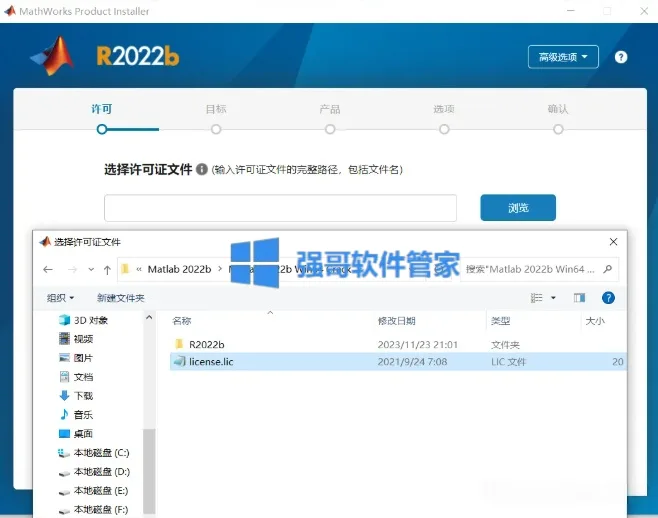The width and height of the screenshot is (658, 518).
Task: Select the 目标 step tab
Action: click(x=216, y=109)
